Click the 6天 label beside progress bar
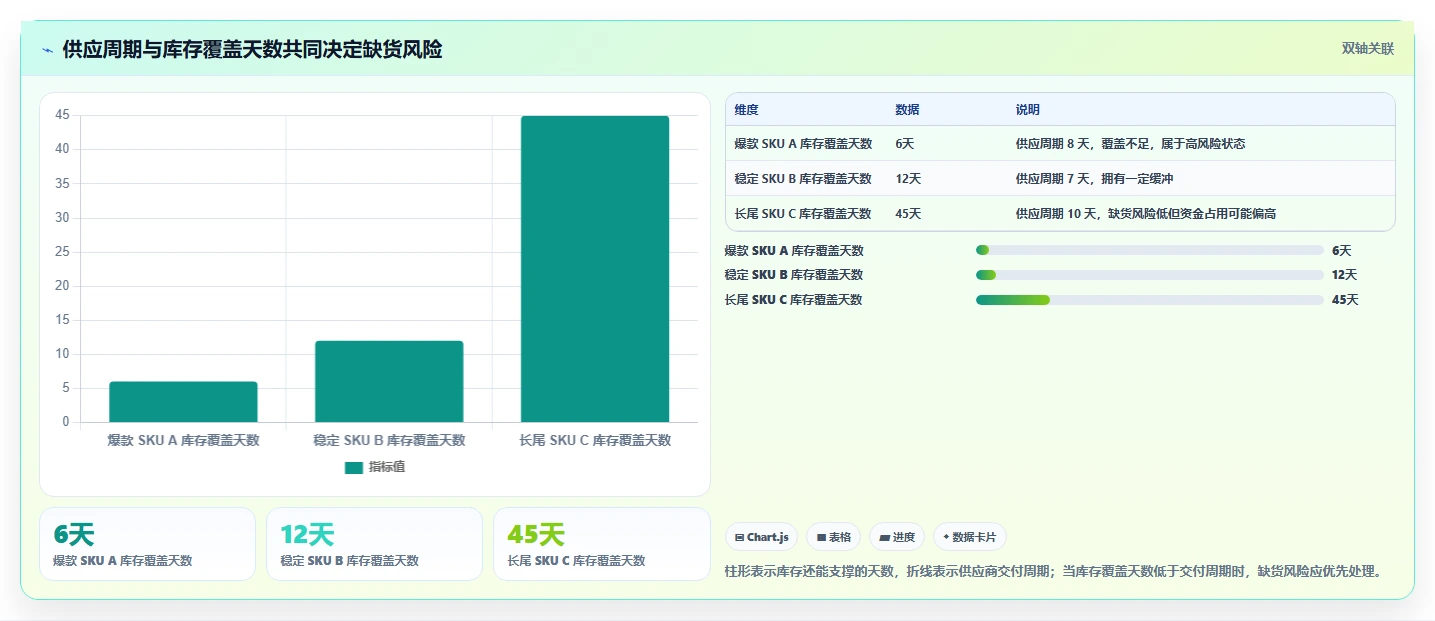The height and width of the screenshot is (621, 1435). [1341, 251]
